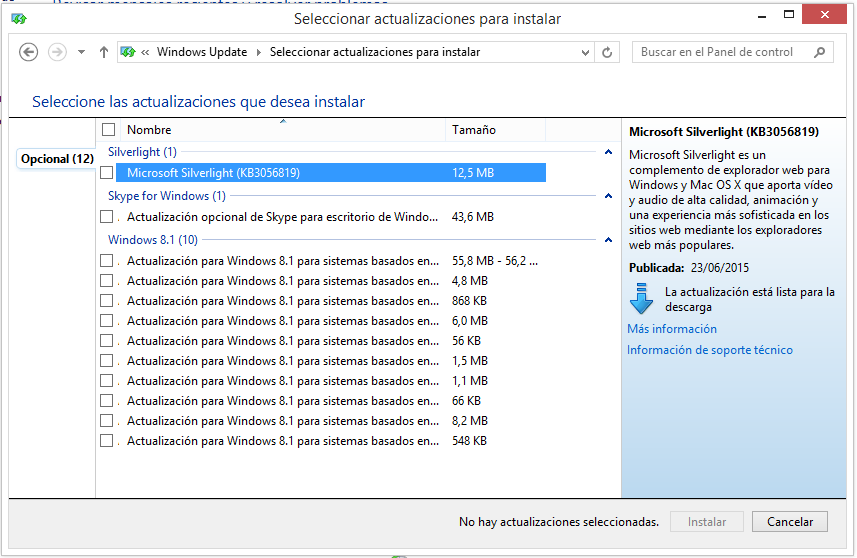Select the Microsoft Silverlight (KB3056819) row

[x=331, y=173]
